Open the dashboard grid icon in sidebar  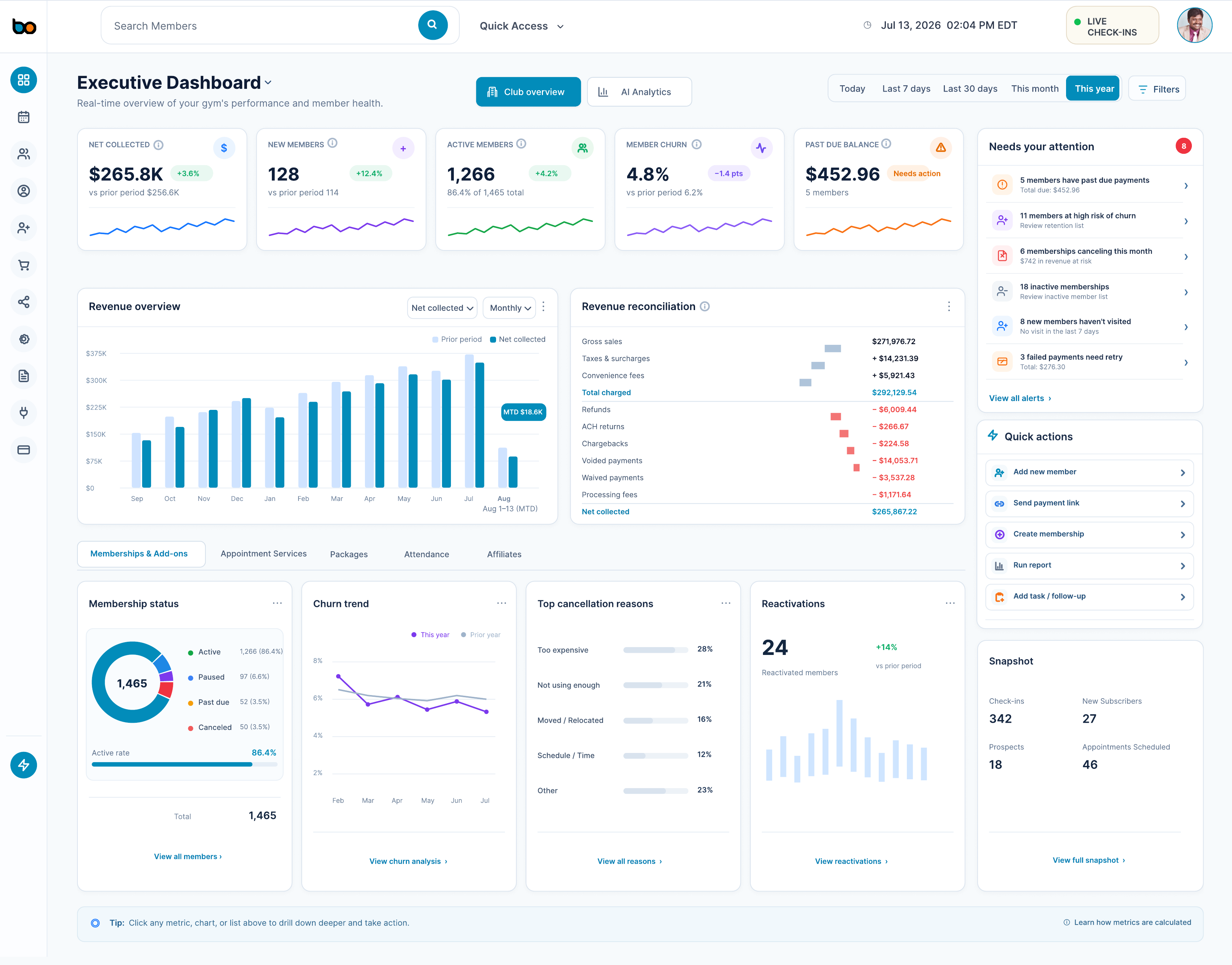[24, 80]
